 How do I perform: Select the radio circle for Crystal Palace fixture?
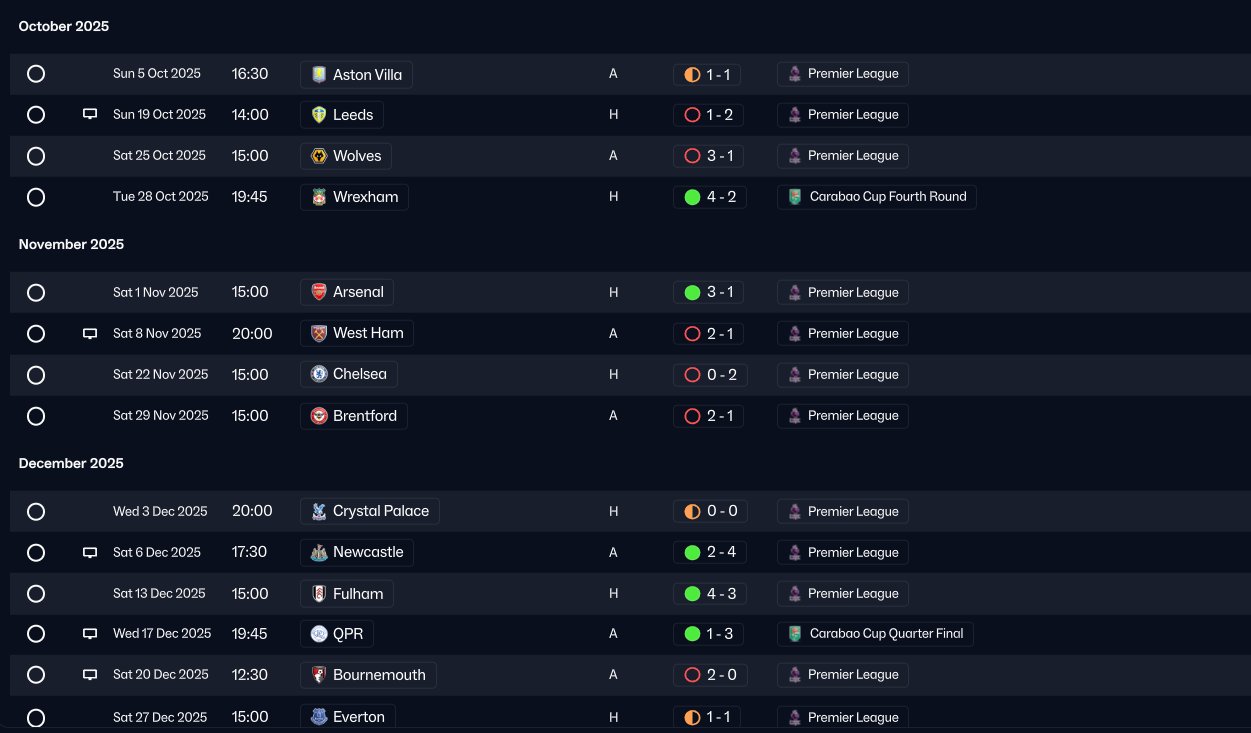click(x=36, y=512)
